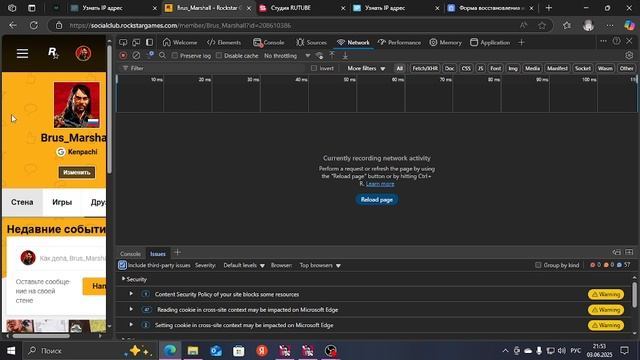Expand Setting cookie cross-site issue
This screenshot has width=640, height=360.
pyautogui.click(x=131, y=325)
